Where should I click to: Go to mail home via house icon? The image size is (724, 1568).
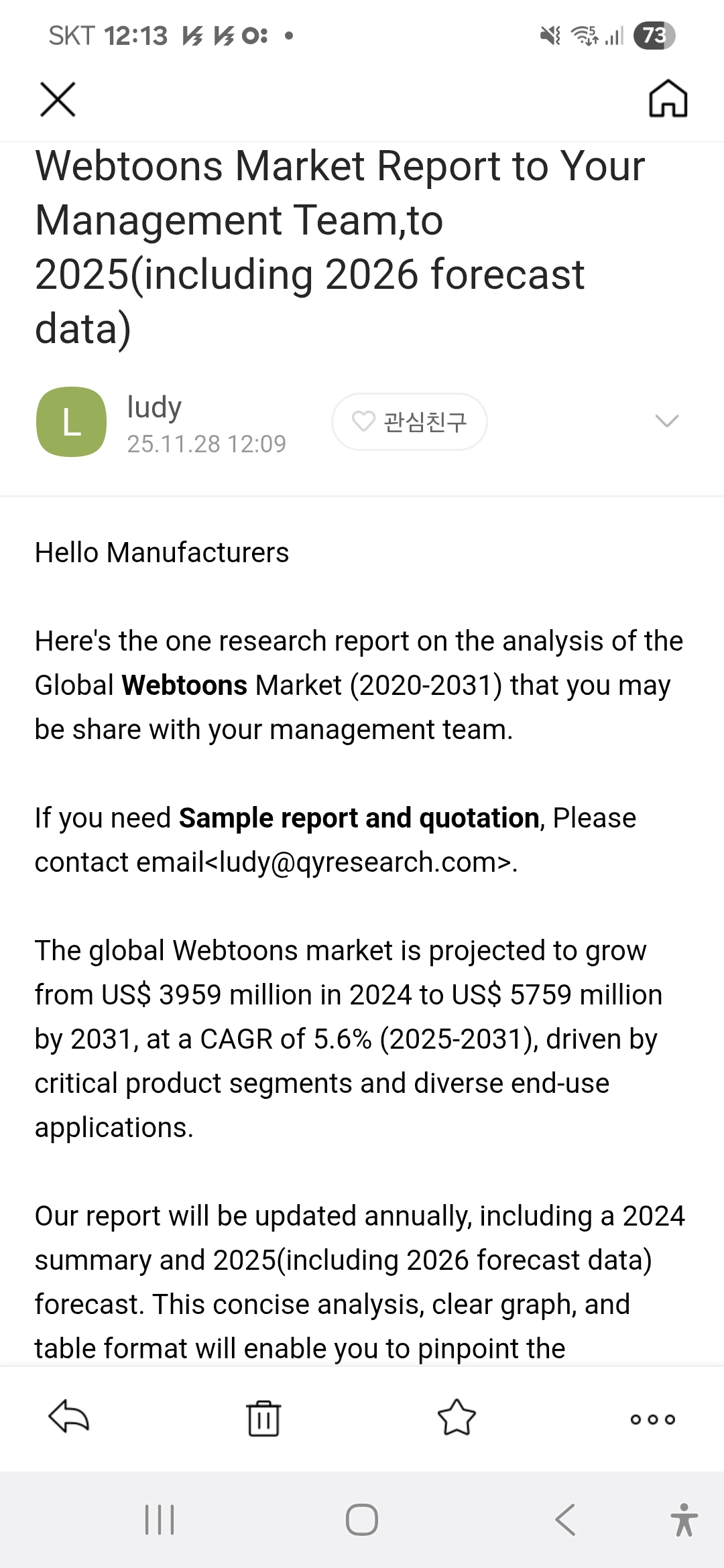point(668,99)
